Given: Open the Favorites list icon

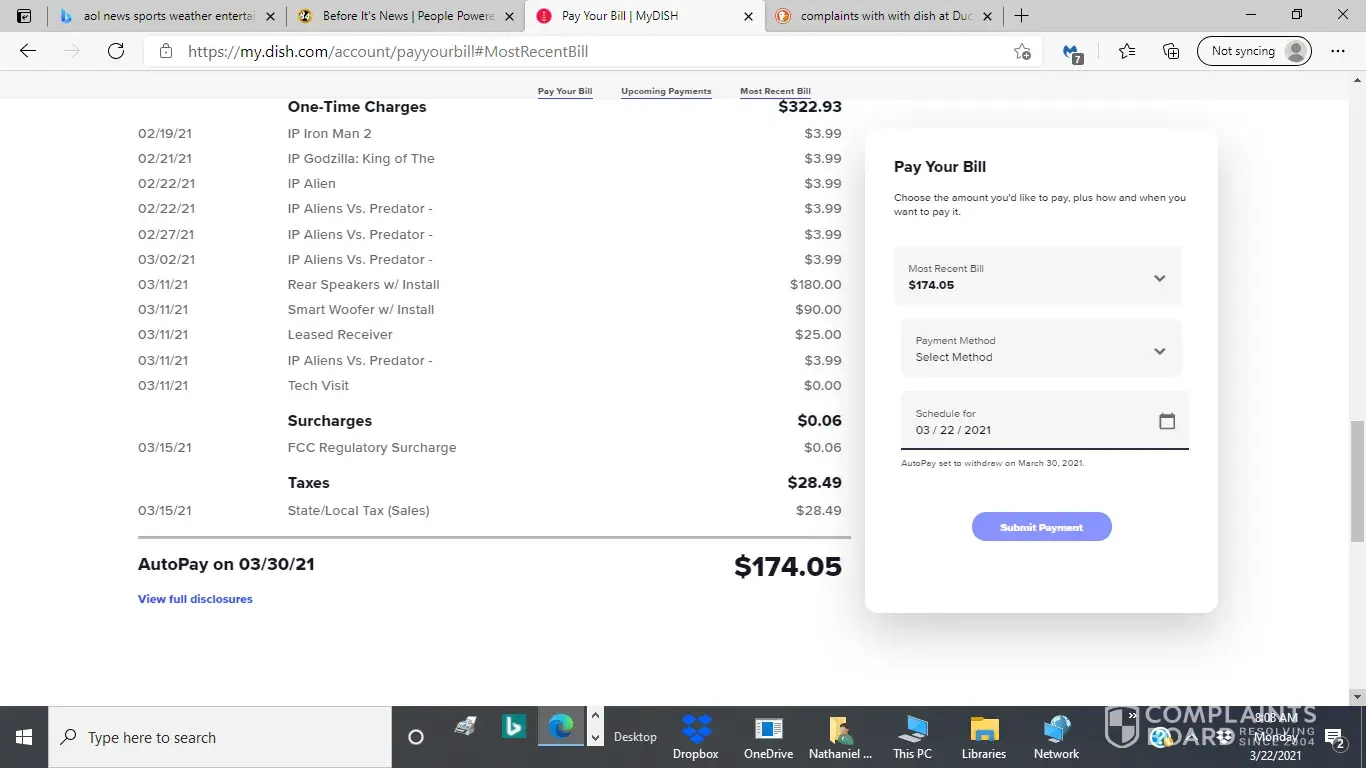Looking at the screenshot, I should (1127, 52).
